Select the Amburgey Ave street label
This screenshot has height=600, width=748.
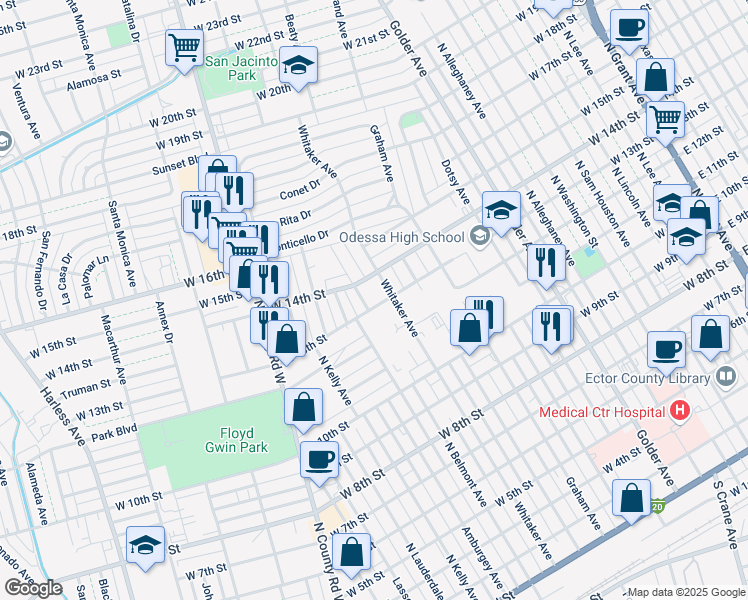[482, 559]
